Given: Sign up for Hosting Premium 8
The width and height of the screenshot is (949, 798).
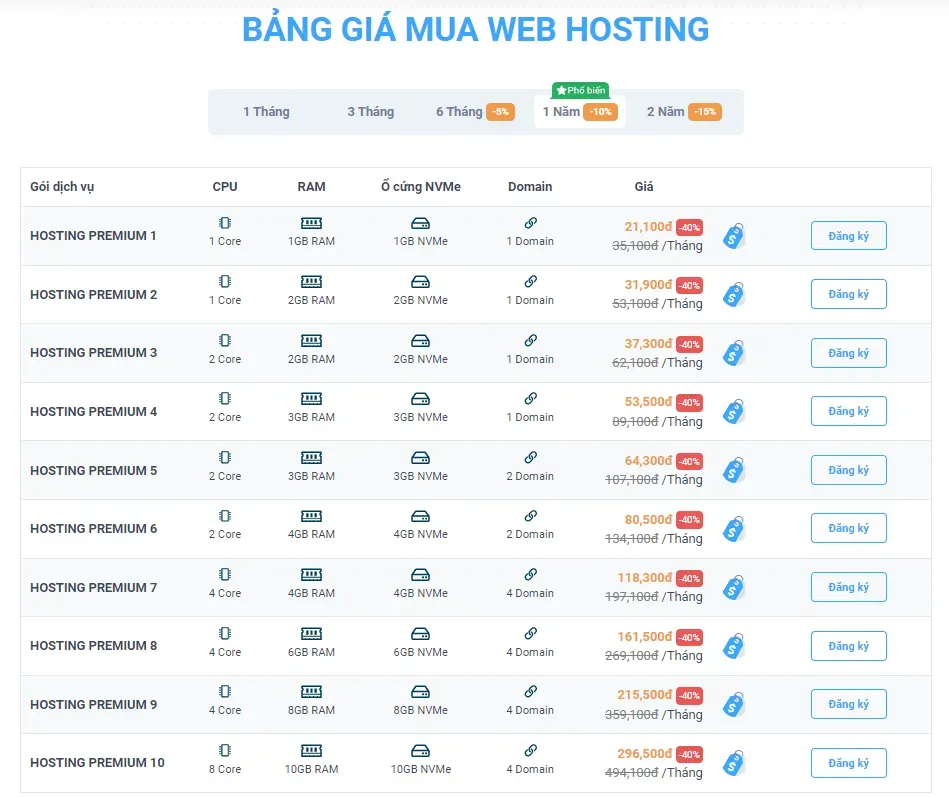Looking at the screenshot, I should (x=849, y=646).
